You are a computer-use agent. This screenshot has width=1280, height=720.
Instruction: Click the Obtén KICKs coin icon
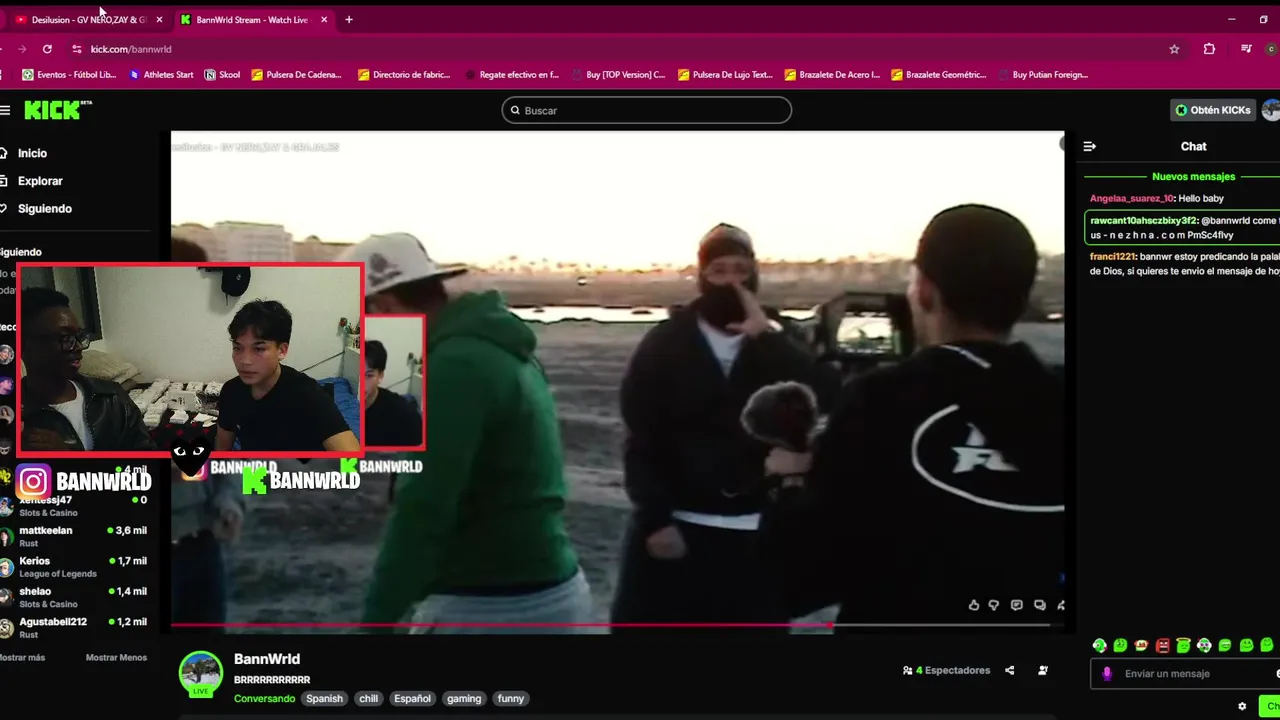coord(1181,110)
